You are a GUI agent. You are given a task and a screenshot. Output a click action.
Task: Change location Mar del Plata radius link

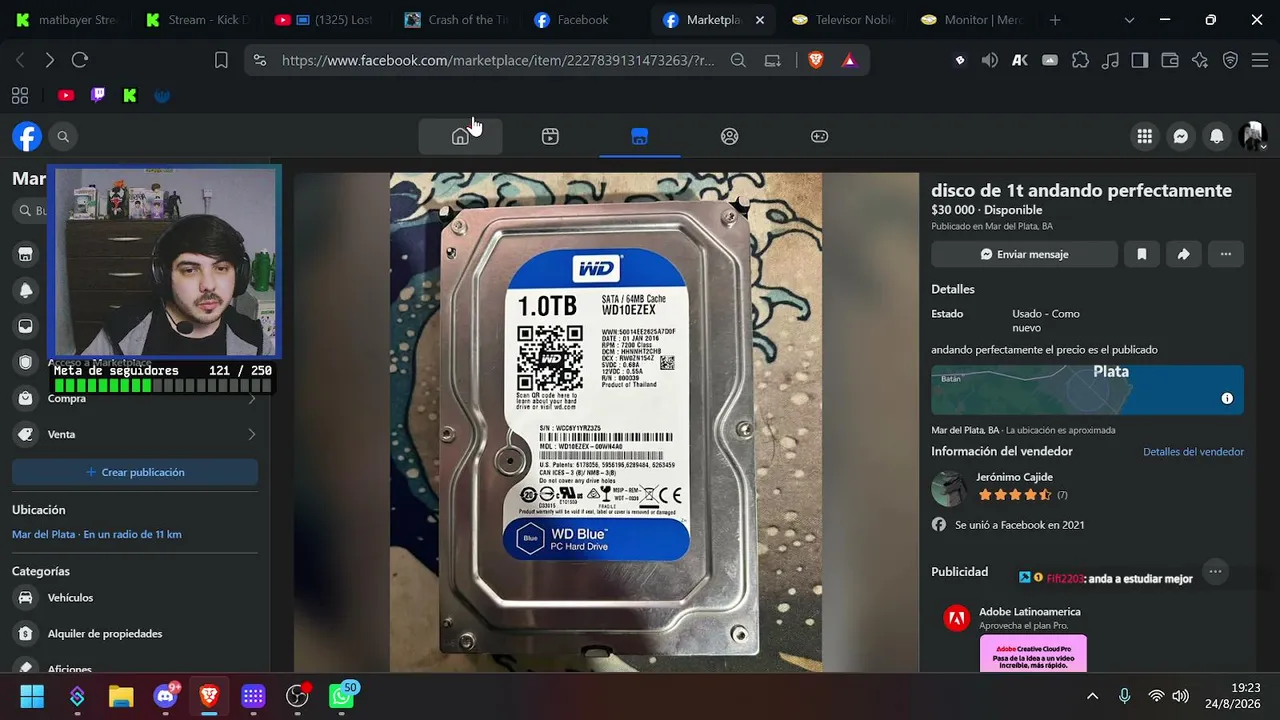(97, 534)
